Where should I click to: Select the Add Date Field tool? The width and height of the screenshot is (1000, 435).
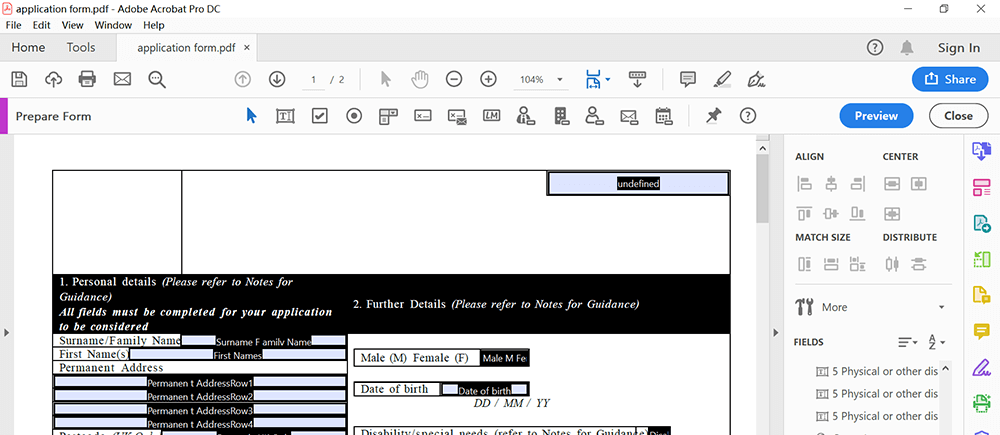tap(663, 116)
